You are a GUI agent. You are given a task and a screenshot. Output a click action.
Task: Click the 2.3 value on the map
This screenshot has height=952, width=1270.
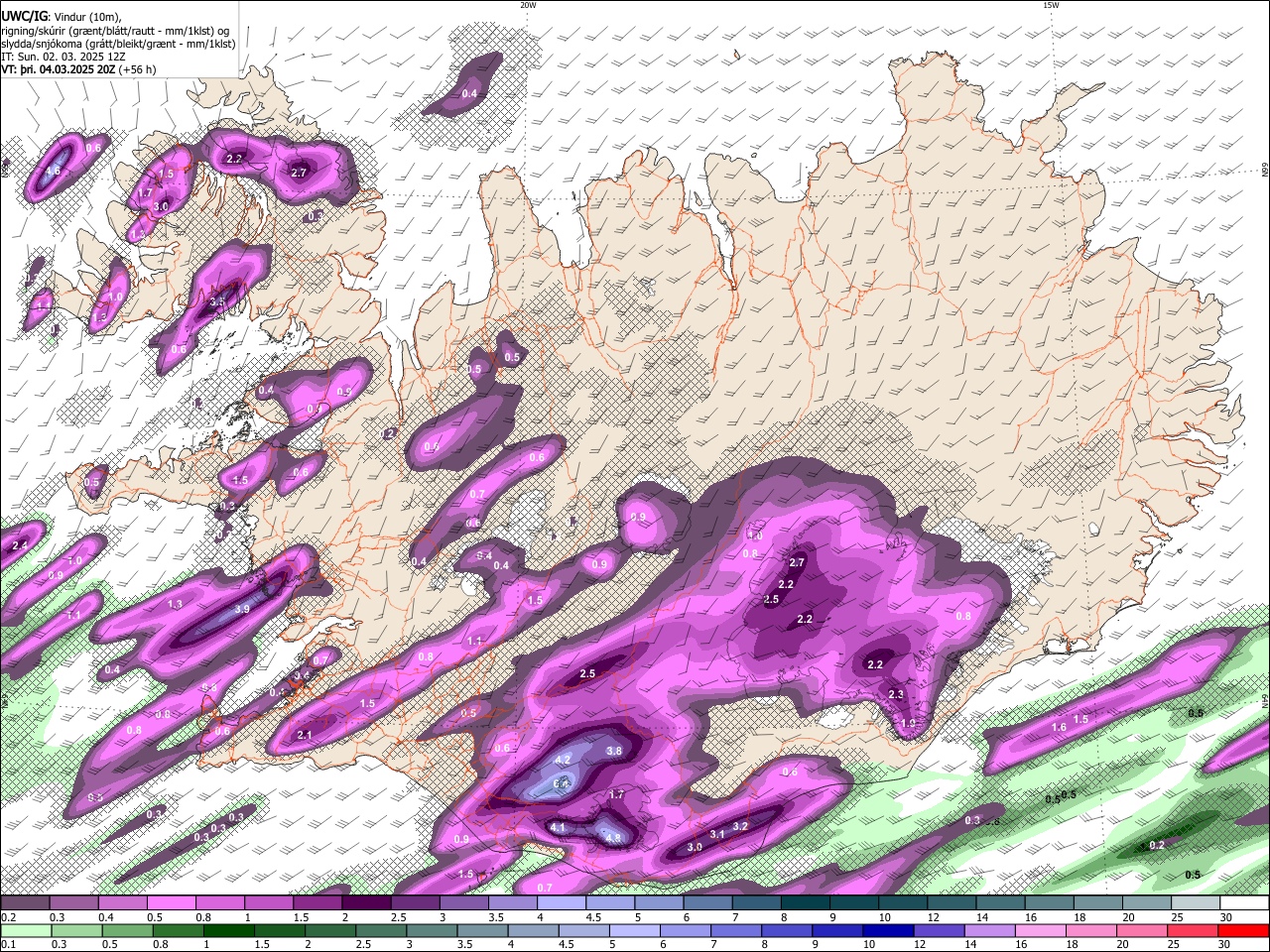click(x=896, y=694)
